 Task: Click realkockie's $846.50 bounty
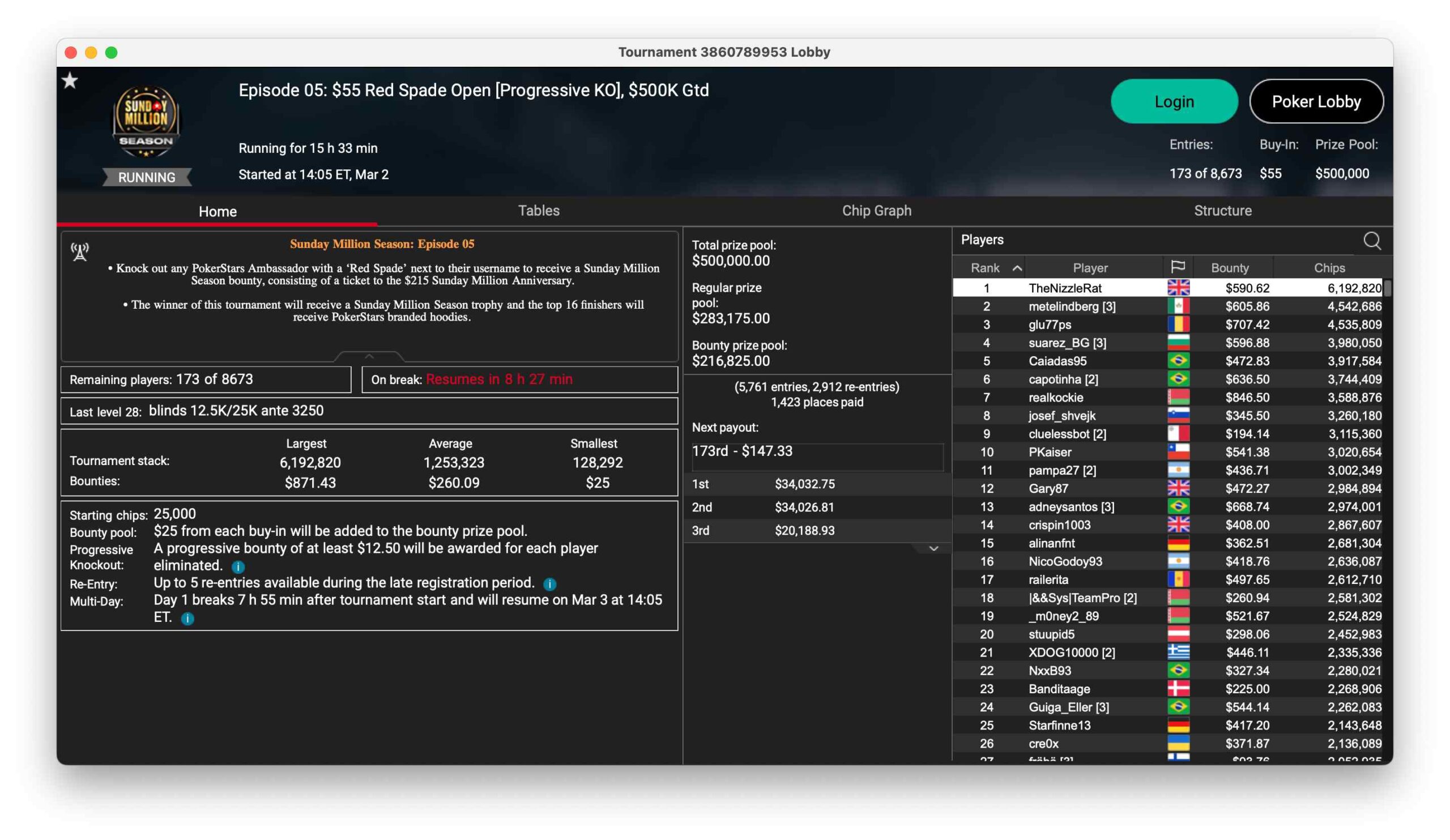pyautogui.click(x=1247, y=398)
